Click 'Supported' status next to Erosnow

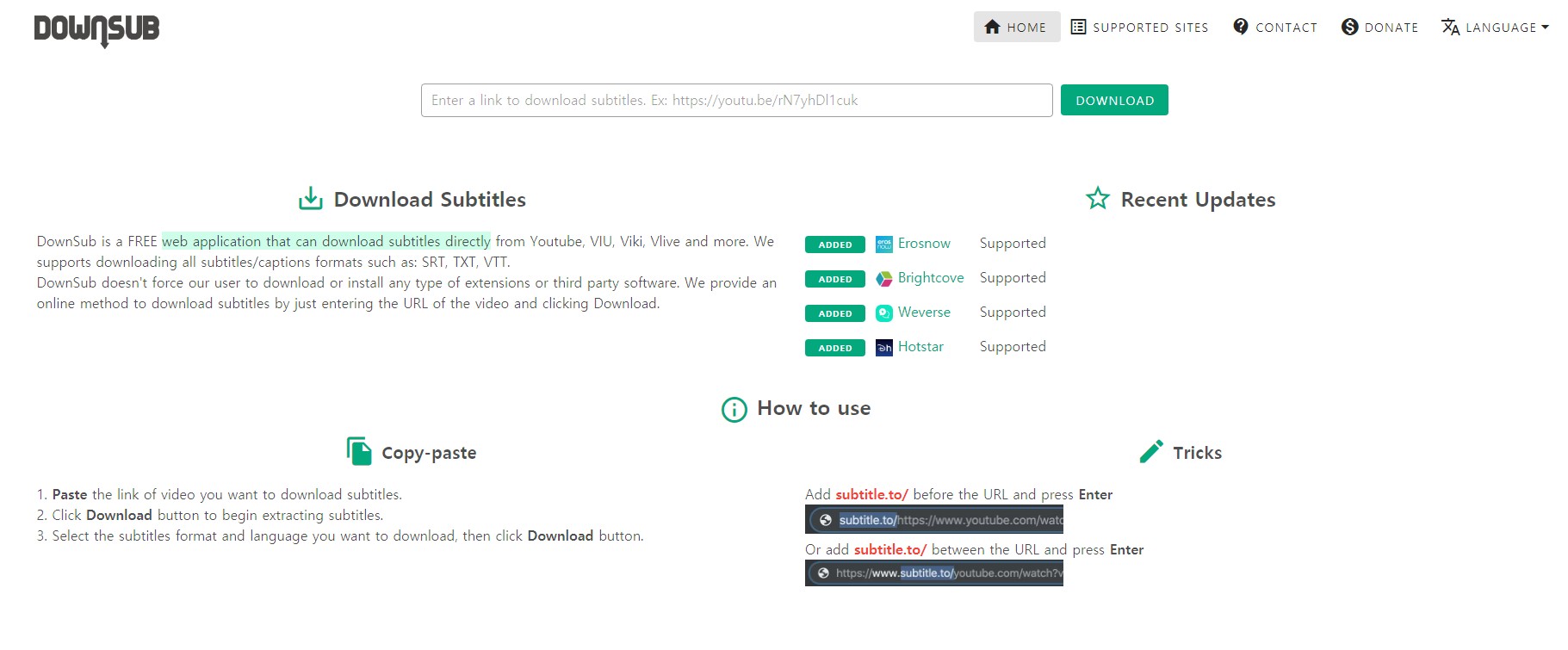1013,244
